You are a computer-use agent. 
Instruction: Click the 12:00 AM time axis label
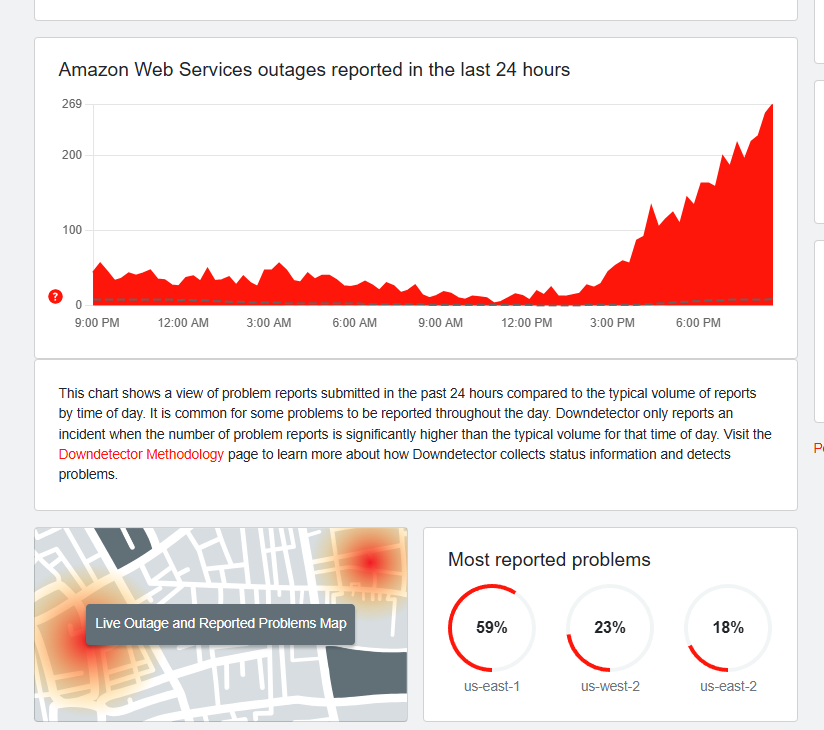tap(183, 323)
